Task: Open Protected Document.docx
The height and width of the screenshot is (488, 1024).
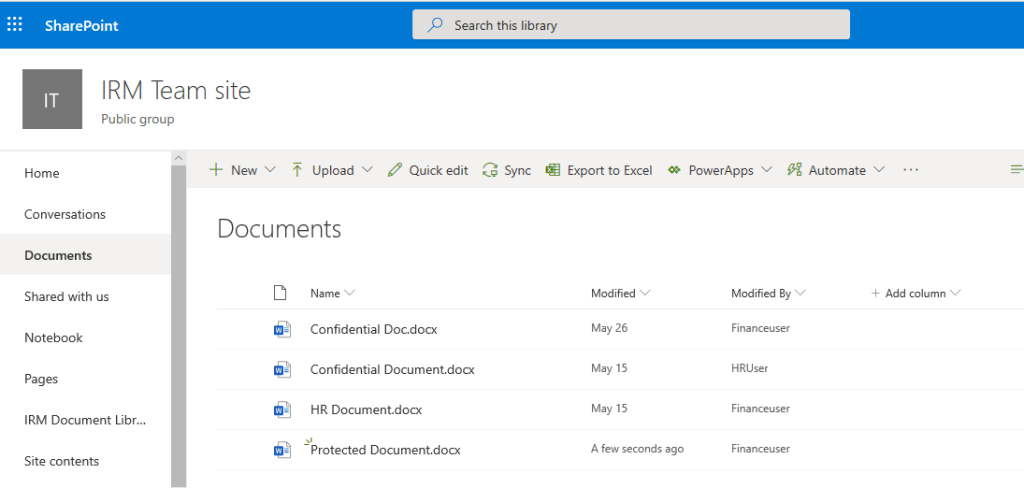Action: pyautogui.click(x=385, y=450)
